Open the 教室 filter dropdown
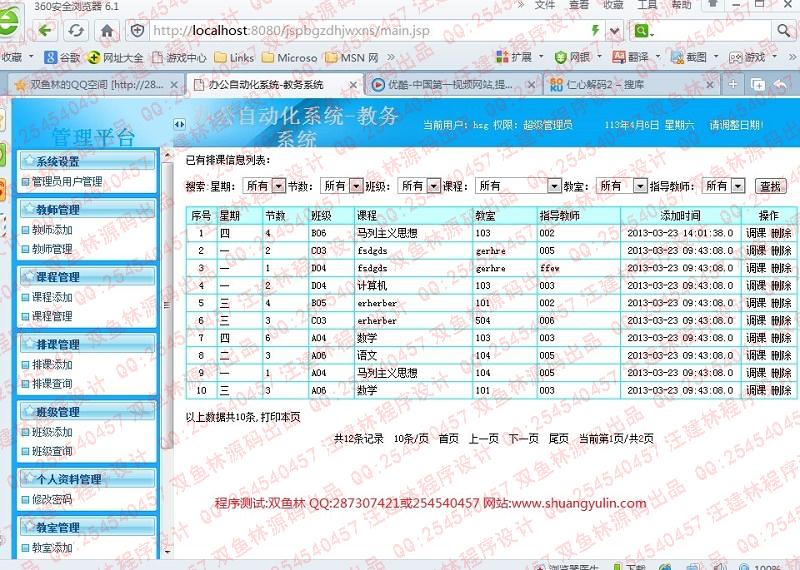800x570 pixels. coord(621,186)
